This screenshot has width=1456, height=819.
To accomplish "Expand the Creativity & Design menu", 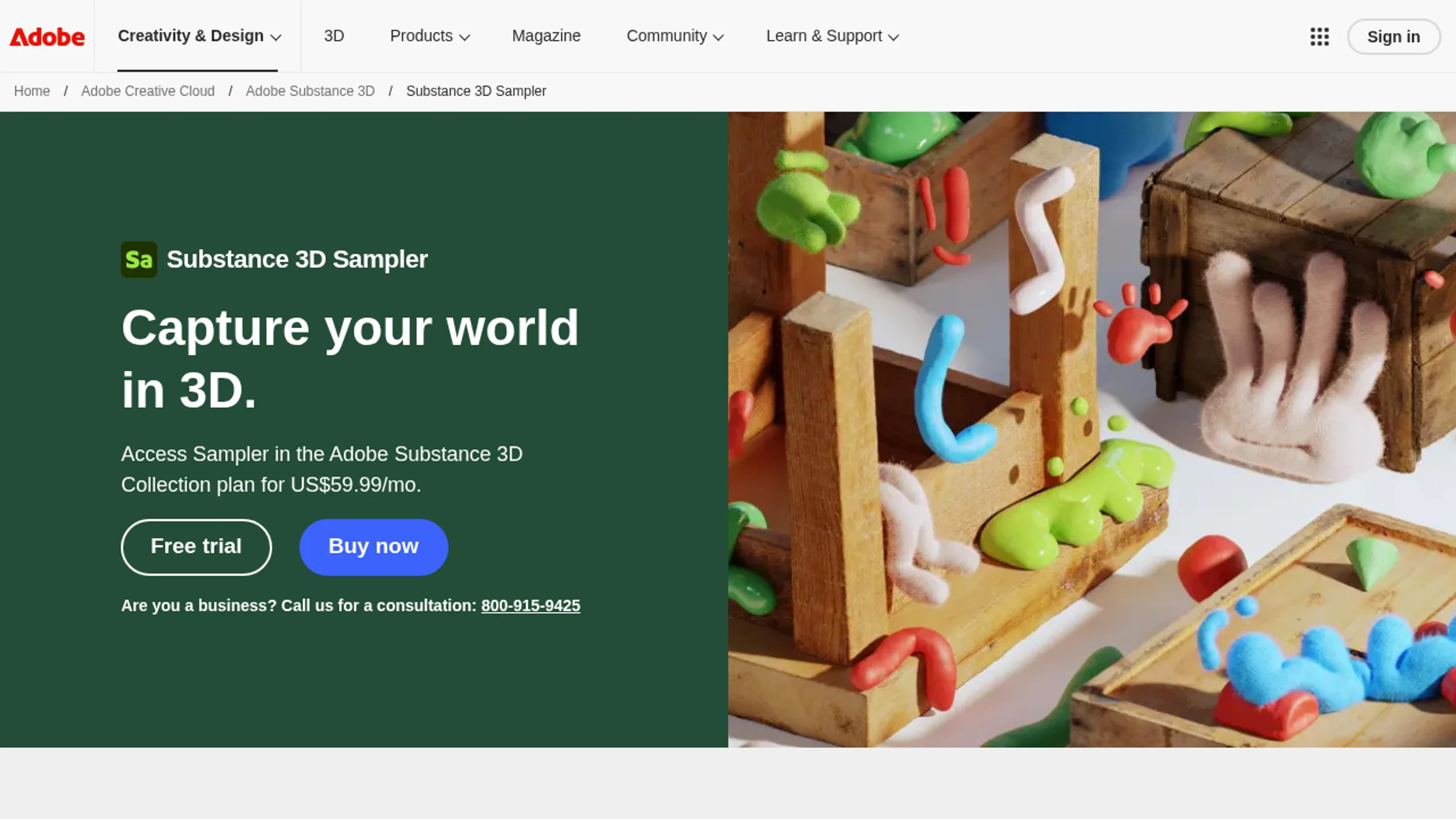I will click(x=200, y=36).
